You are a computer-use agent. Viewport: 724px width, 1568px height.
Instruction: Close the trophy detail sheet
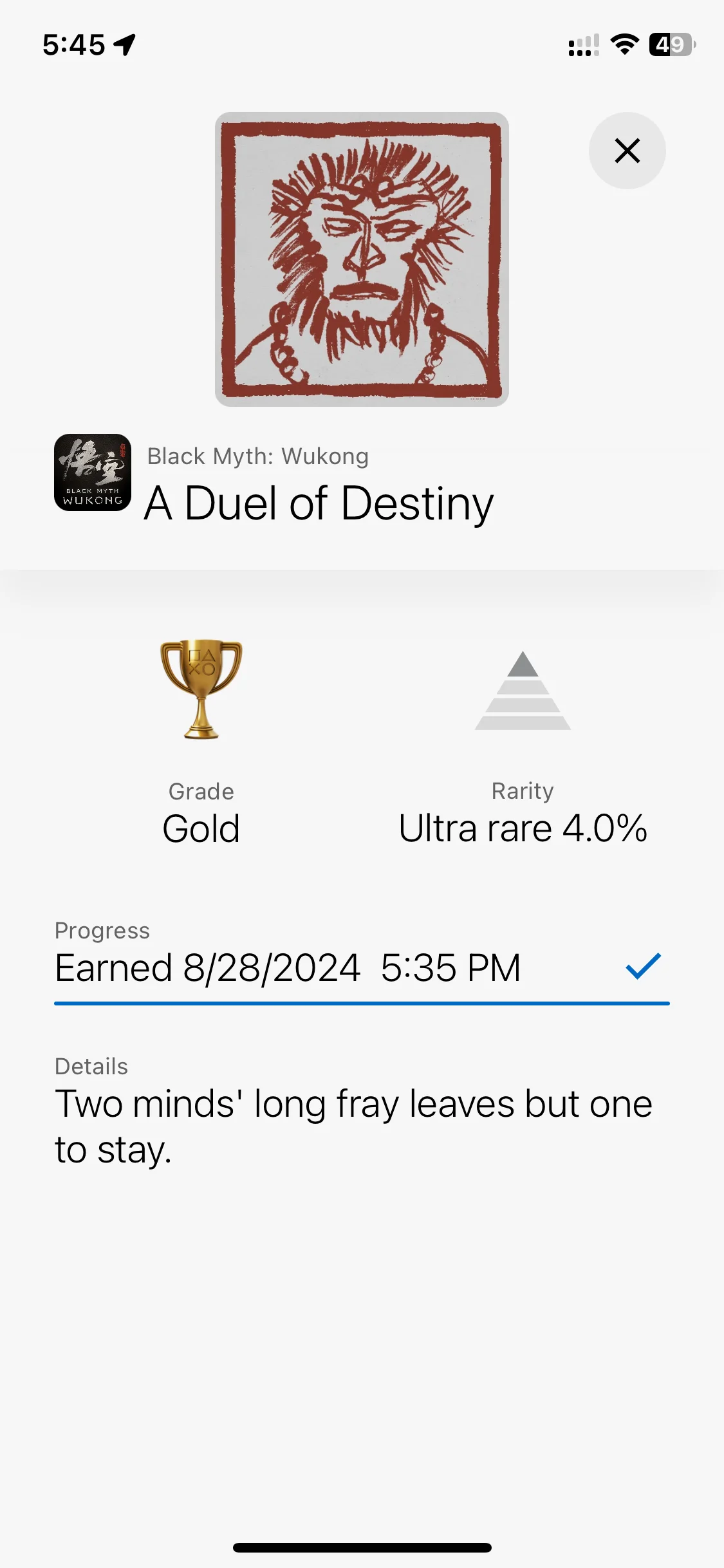point(627,151)
